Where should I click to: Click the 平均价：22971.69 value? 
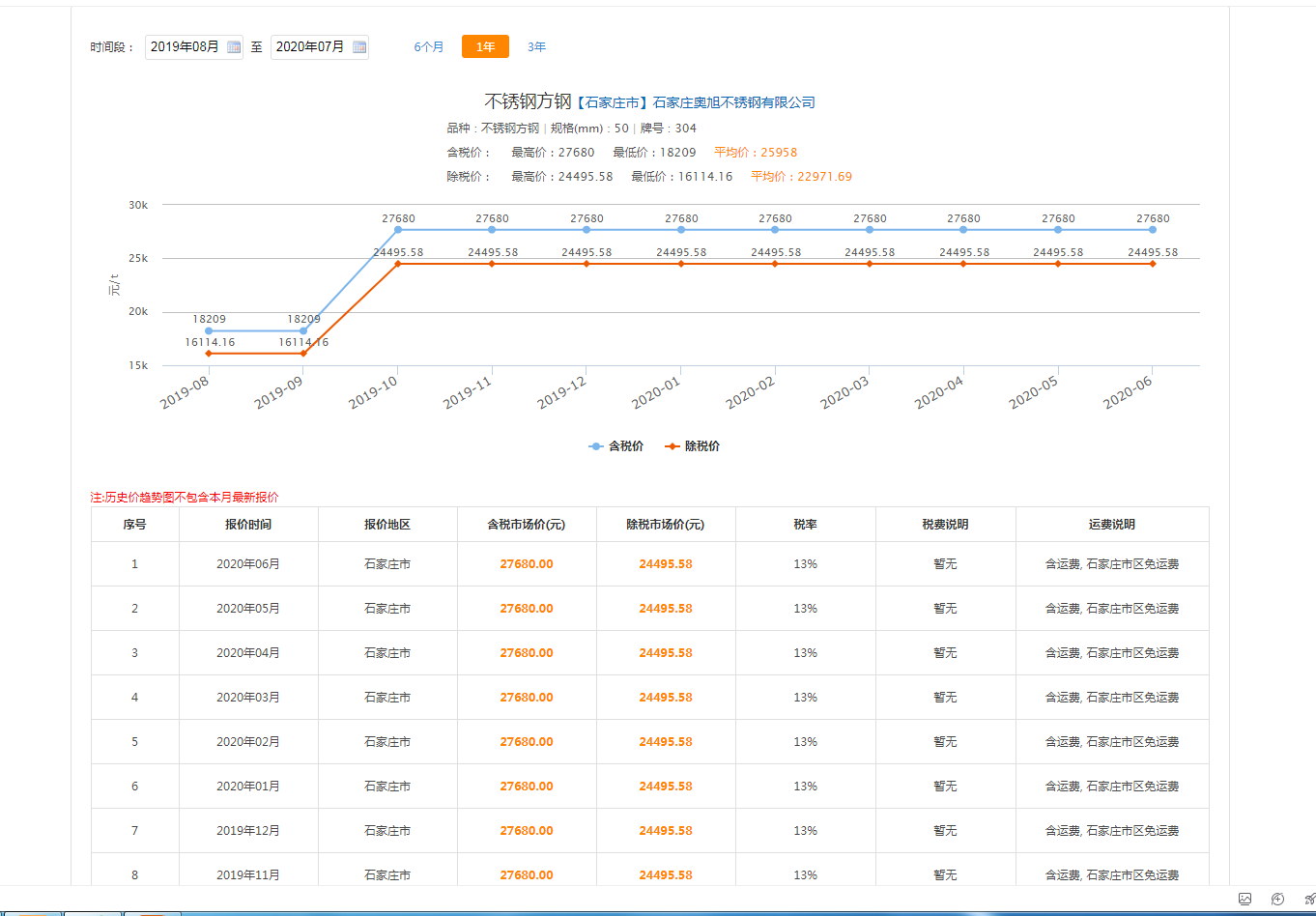[802, 177]
